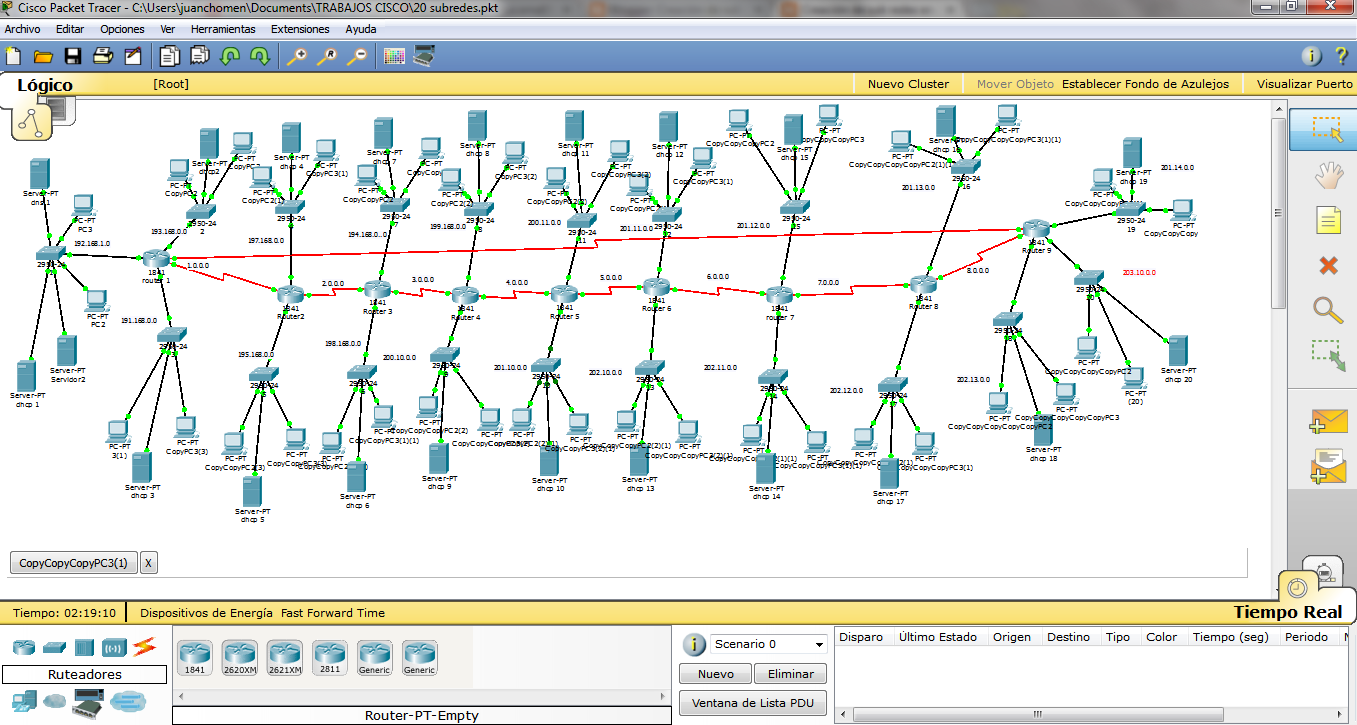Viewport: 1357px width, 725px height.
Task: Click Visualizar Puerto
Action: pos(1302,84)
